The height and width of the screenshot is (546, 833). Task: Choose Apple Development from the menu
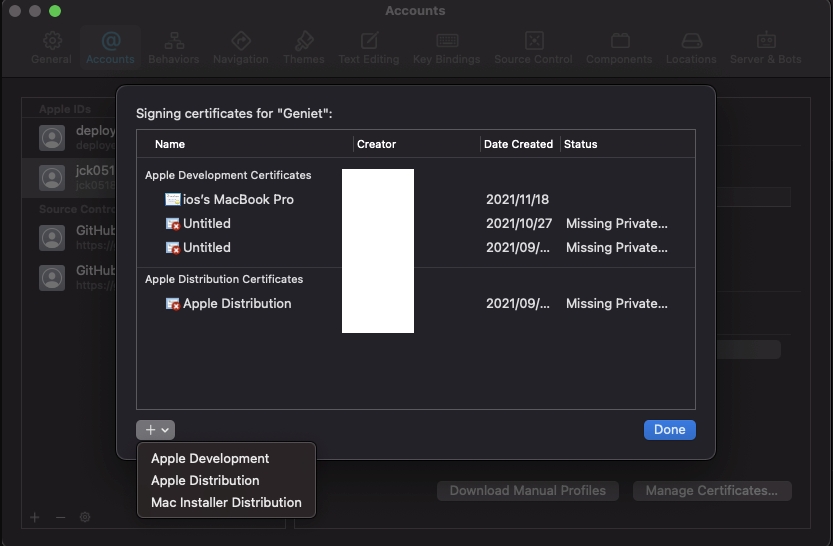pos(210,458)
